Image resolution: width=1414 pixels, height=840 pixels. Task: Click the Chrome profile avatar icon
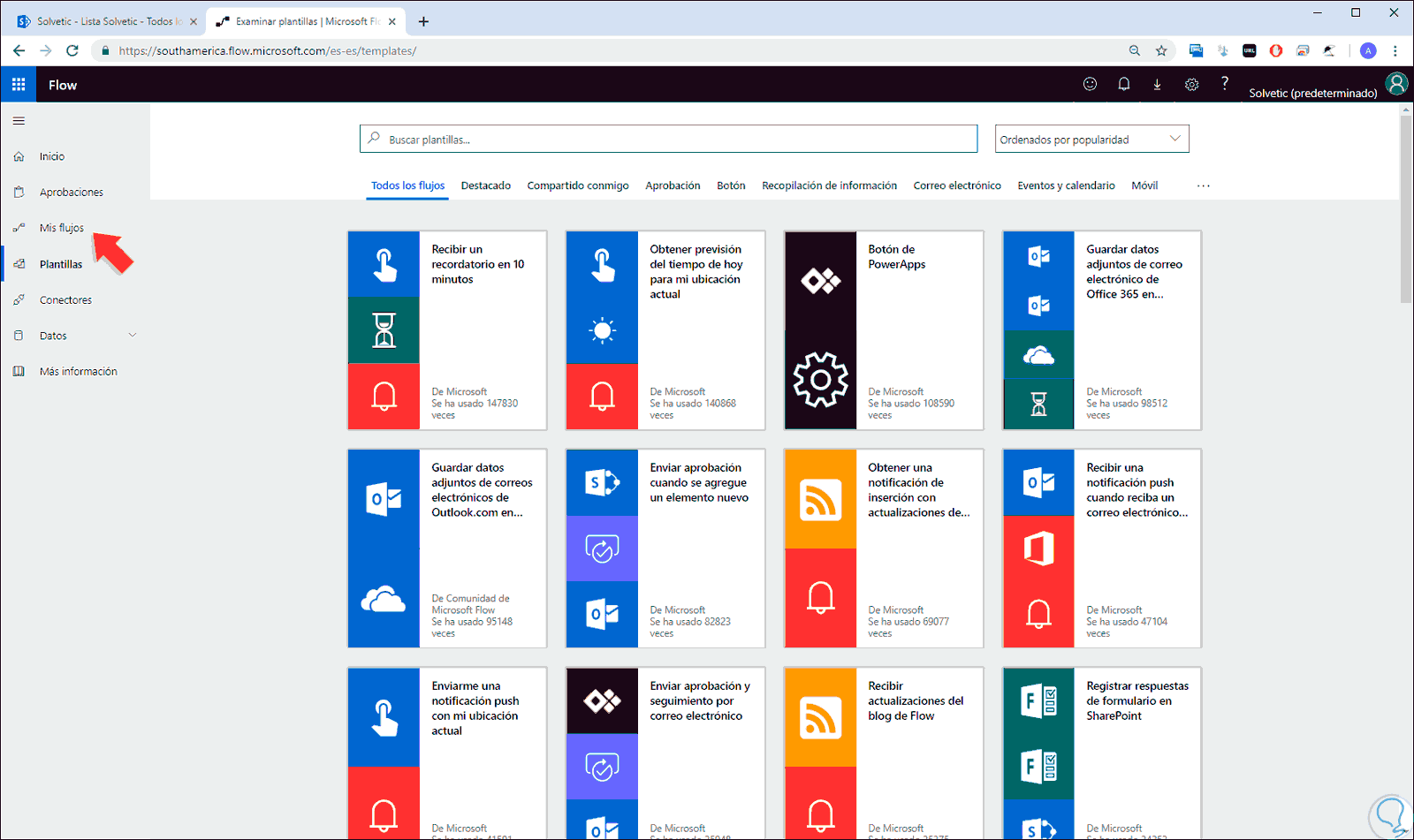(x=1368, y=50)
